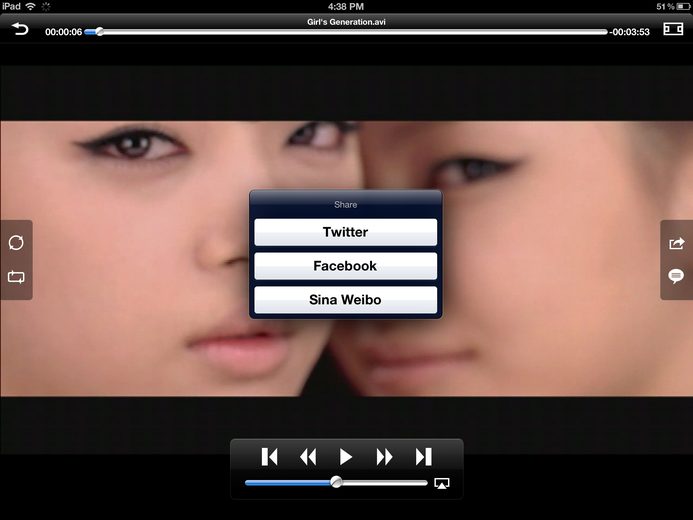Tap the battery indicator icon

683,6
